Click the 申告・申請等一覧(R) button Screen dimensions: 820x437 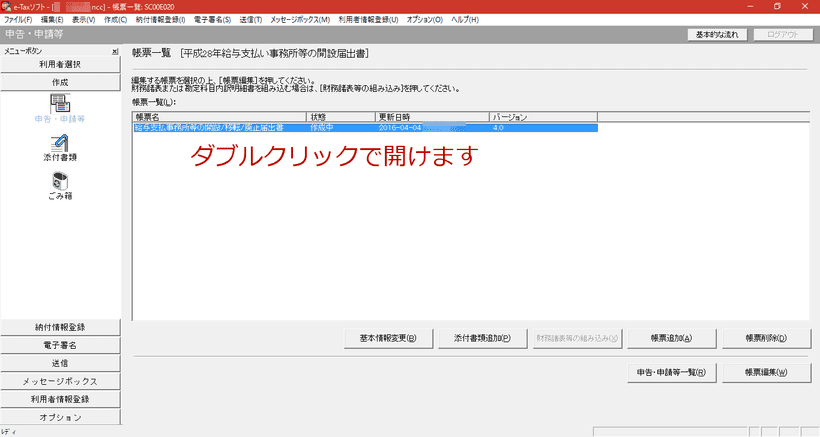coord(671,373)
